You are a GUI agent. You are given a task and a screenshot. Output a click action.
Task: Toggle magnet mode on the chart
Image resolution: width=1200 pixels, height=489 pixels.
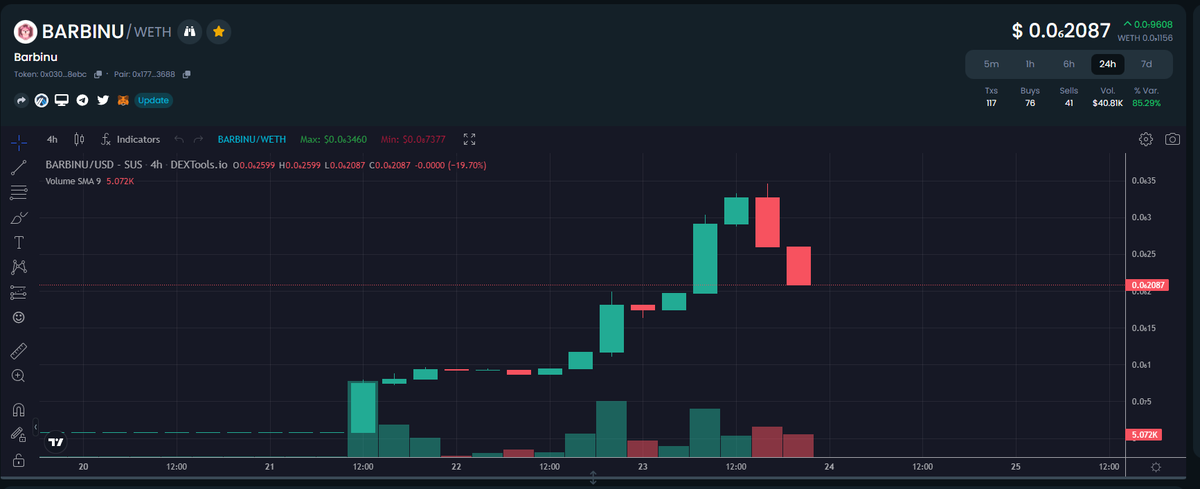(x=18, y=410)
